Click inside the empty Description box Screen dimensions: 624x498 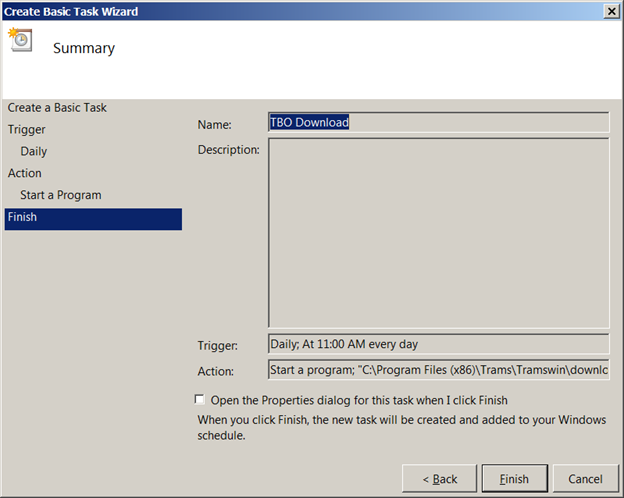click(439, 233)
